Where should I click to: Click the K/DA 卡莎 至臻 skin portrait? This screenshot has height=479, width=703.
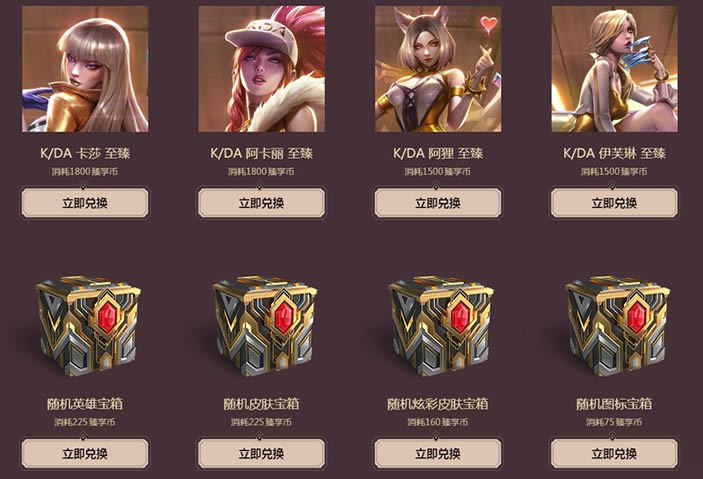(x=85, y=69)
